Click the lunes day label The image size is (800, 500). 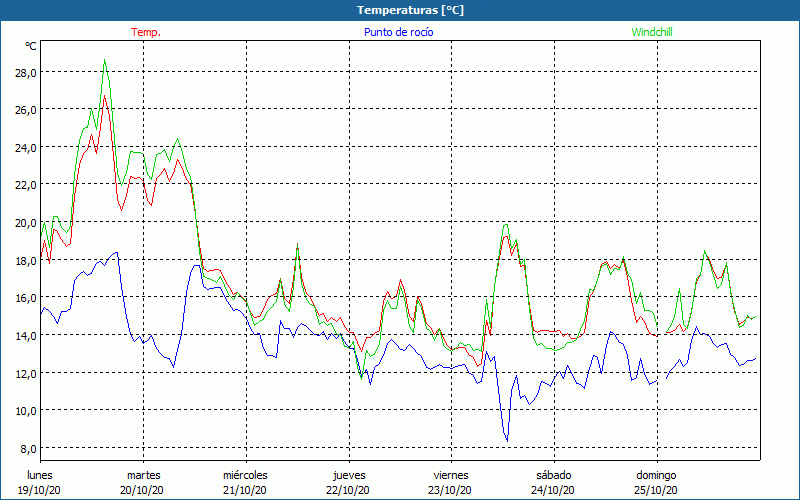[x=40, y=475]
